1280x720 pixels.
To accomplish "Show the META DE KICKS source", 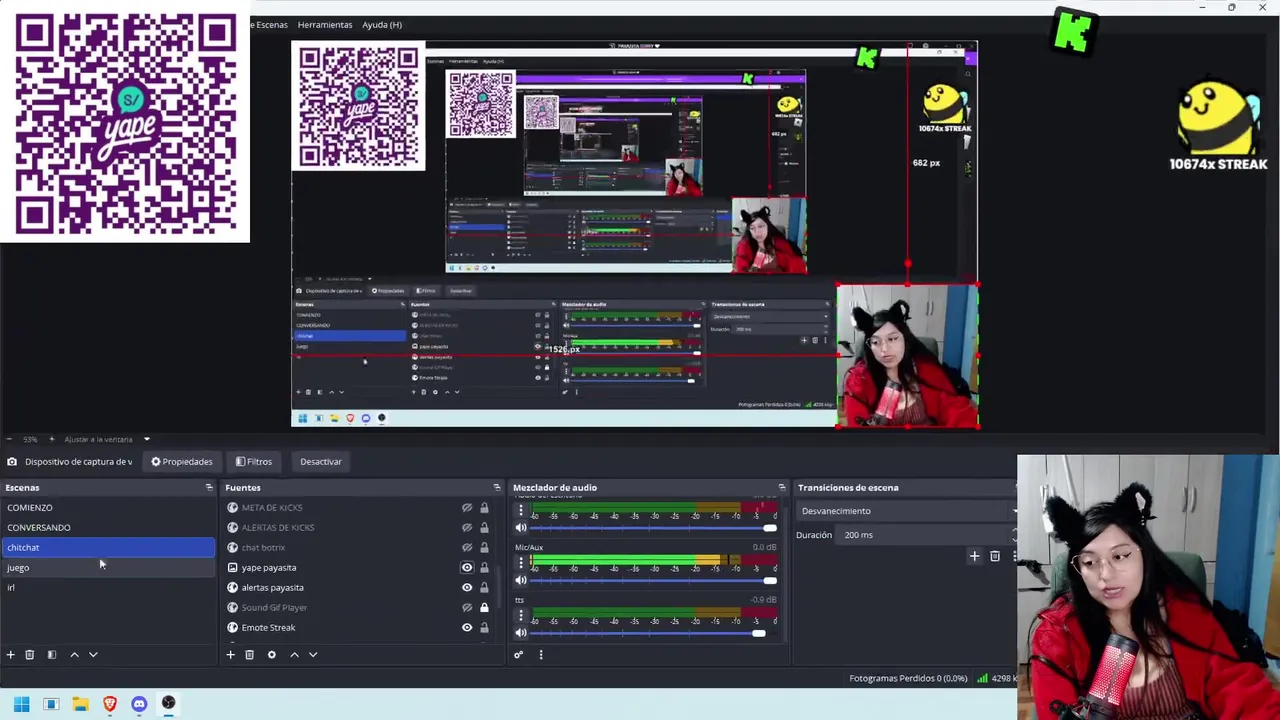I will click(467, 508).
